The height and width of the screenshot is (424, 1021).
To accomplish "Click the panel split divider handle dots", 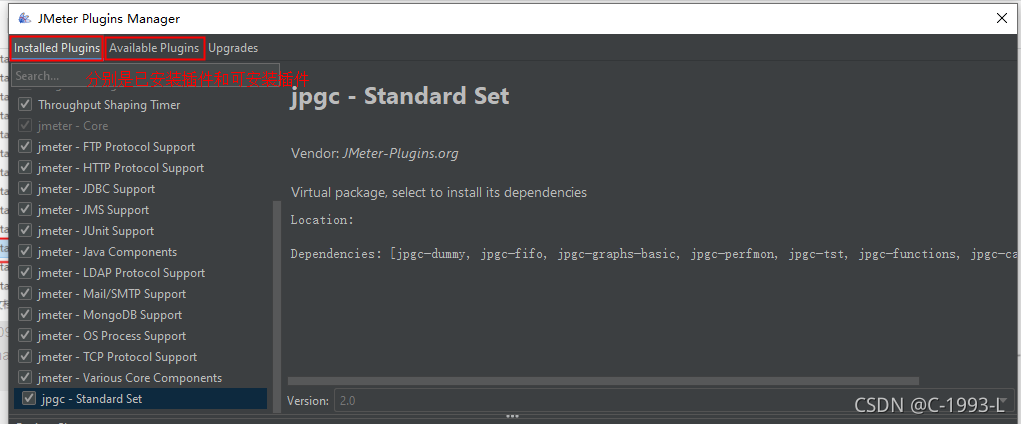I will tap(512, 416).
